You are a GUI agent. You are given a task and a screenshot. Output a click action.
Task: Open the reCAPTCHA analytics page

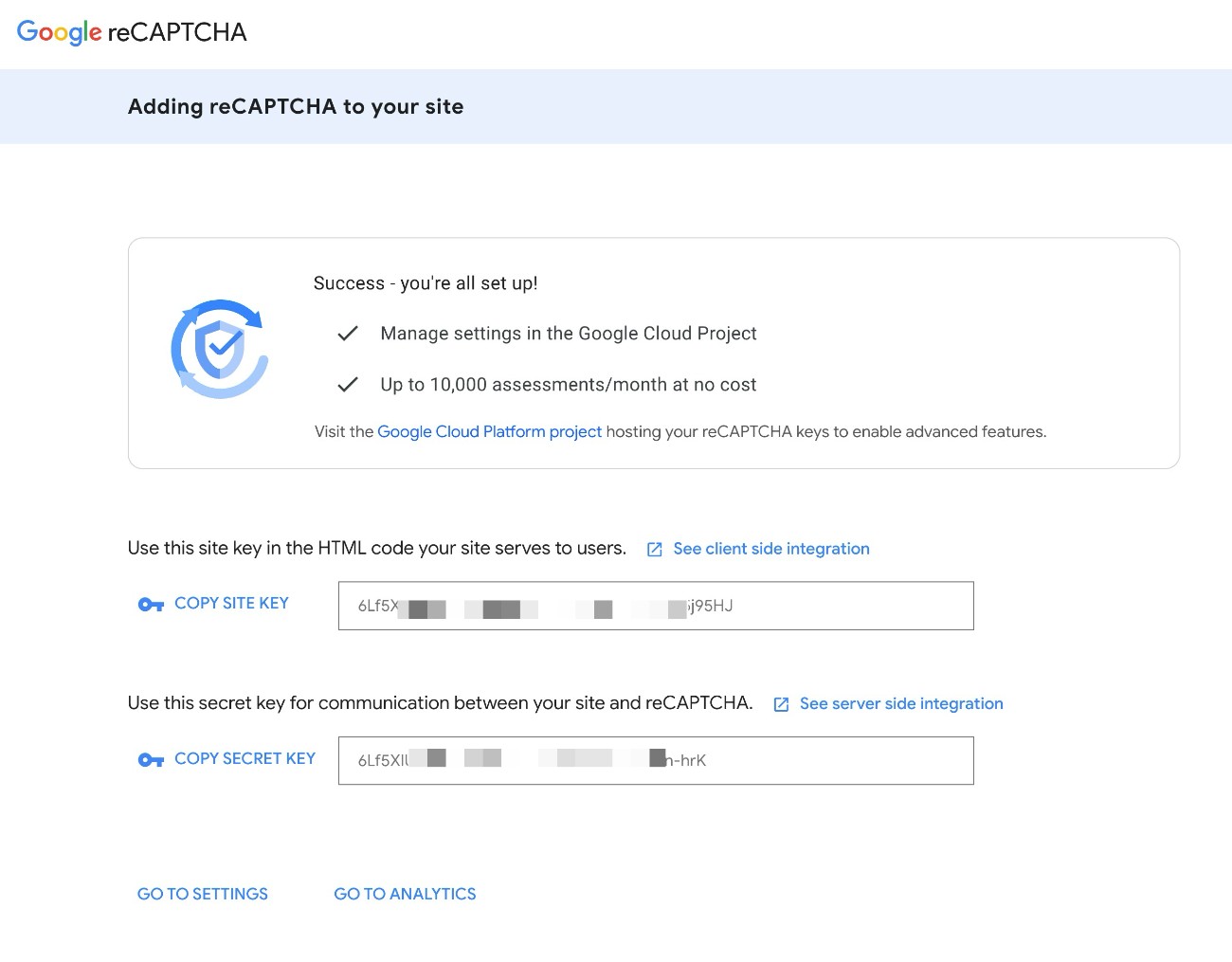coord(405,894)
